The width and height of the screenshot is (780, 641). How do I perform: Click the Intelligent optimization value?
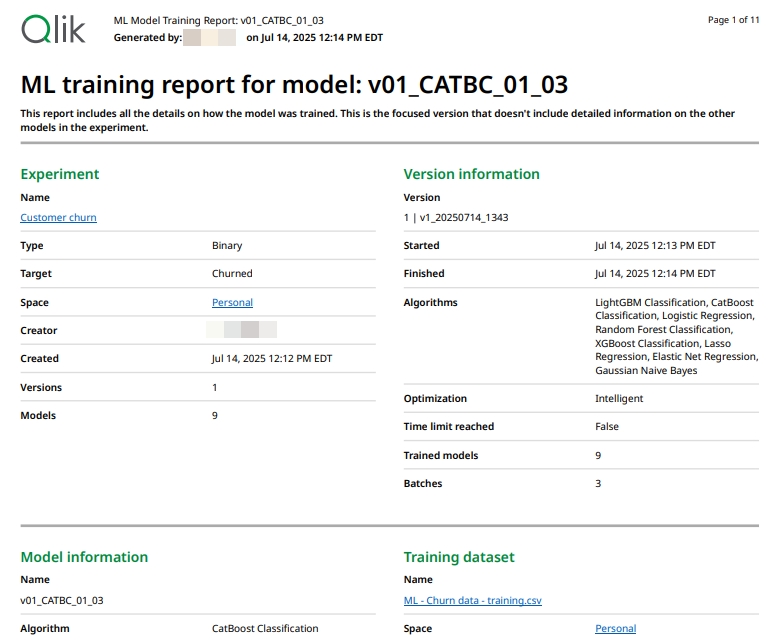point(619,398)
